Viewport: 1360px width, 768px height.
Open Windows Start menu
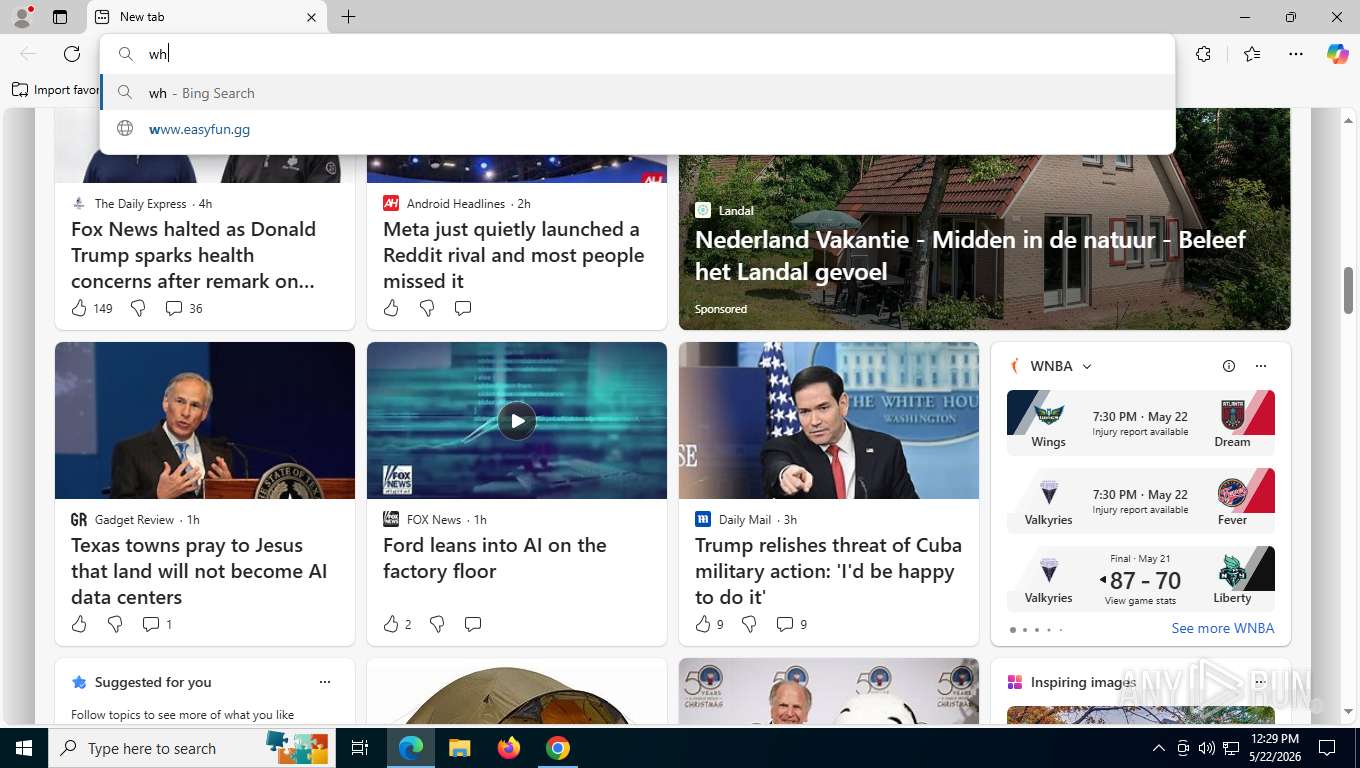pos(24,748)
